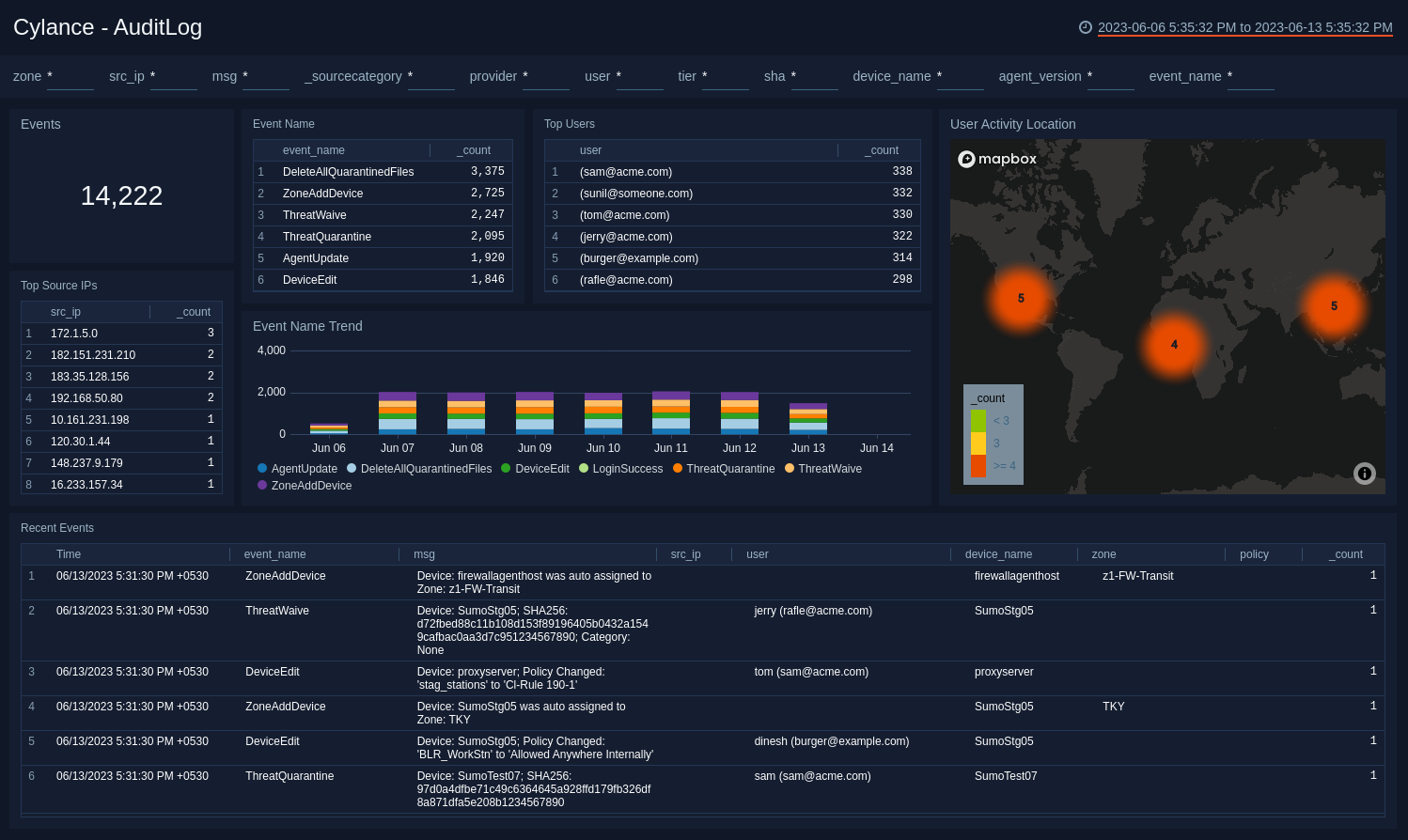Toggle the AgentUpdate series in the legend
Image resolution: width=1408 pixels, height=840 pixels.
pos(301,469)
